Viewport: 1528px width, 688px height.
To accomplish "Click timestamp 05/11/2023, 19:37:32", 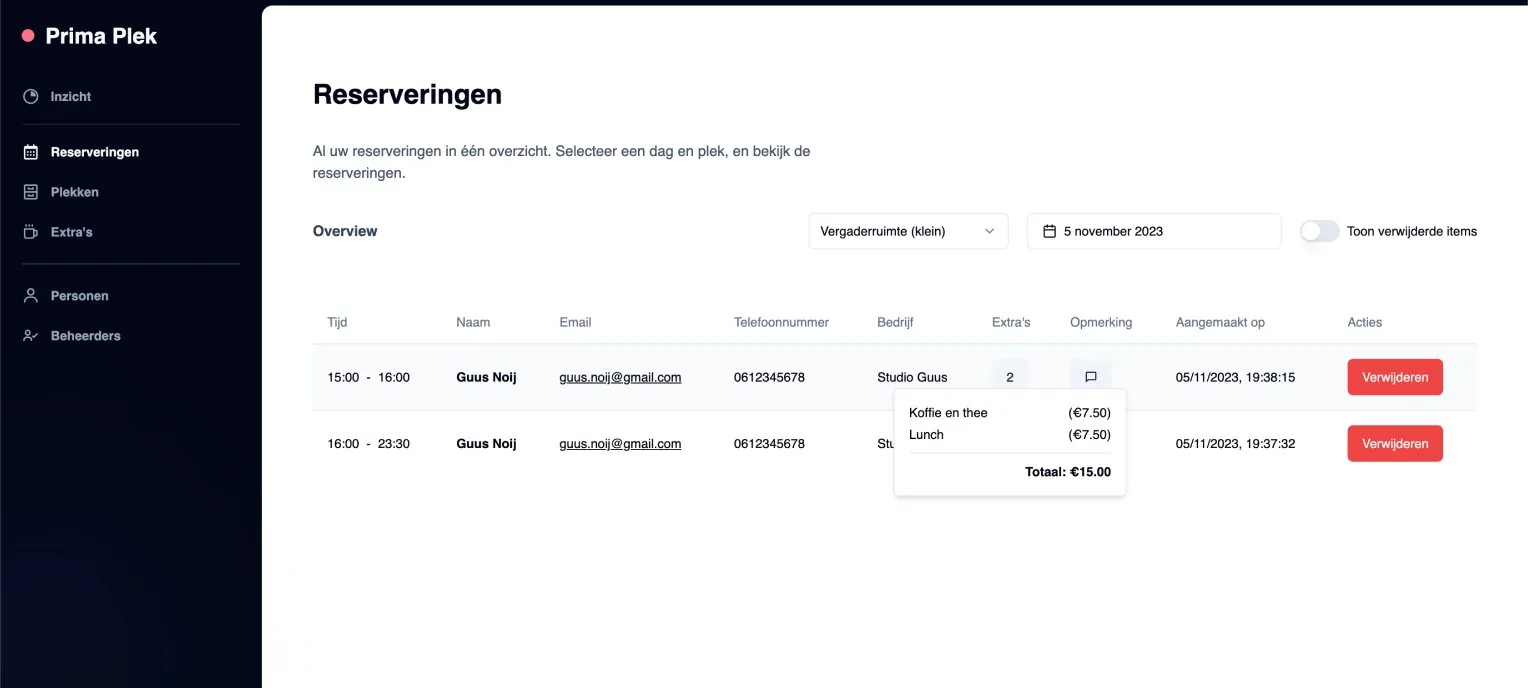I will click(1235, 443).
